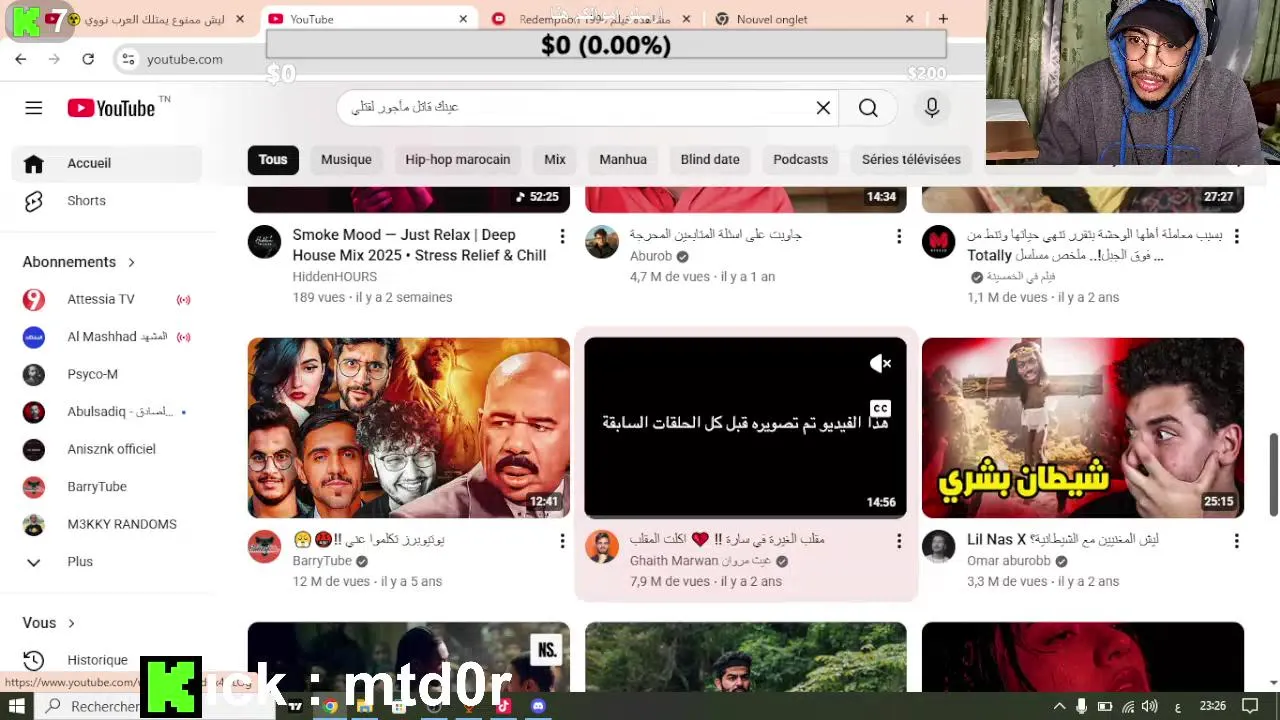
Task: Run the search with magnifier button
Action: click(x=868, y=108)
